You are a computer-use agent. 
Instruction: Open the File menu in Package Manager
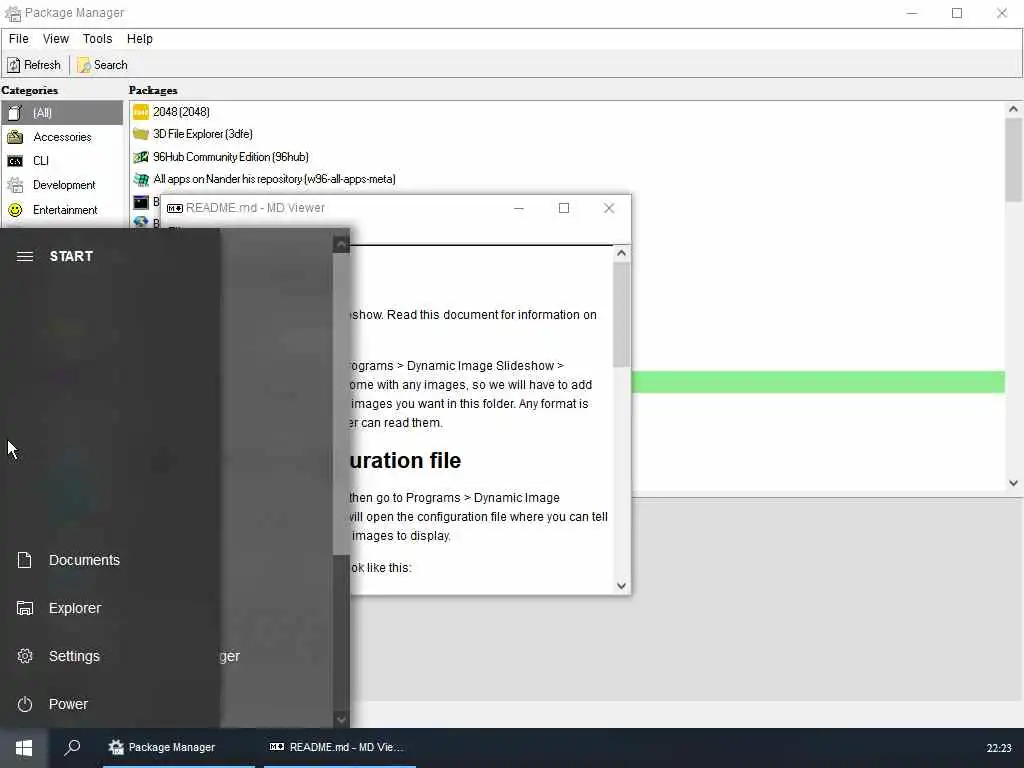point(18,39)
